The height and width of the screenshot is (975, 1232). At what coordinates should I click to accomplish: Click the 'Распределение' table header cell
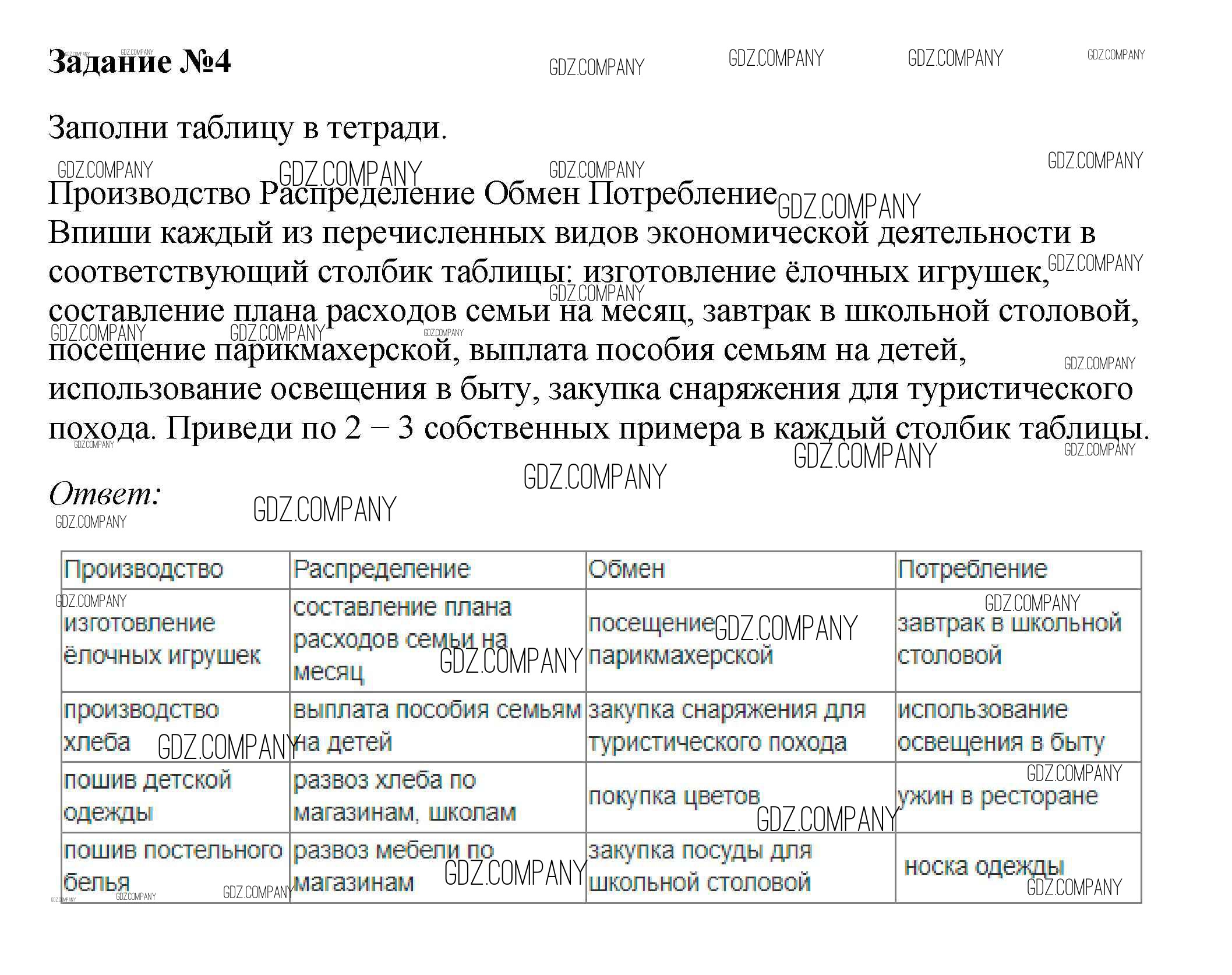(x=382, y=569)
